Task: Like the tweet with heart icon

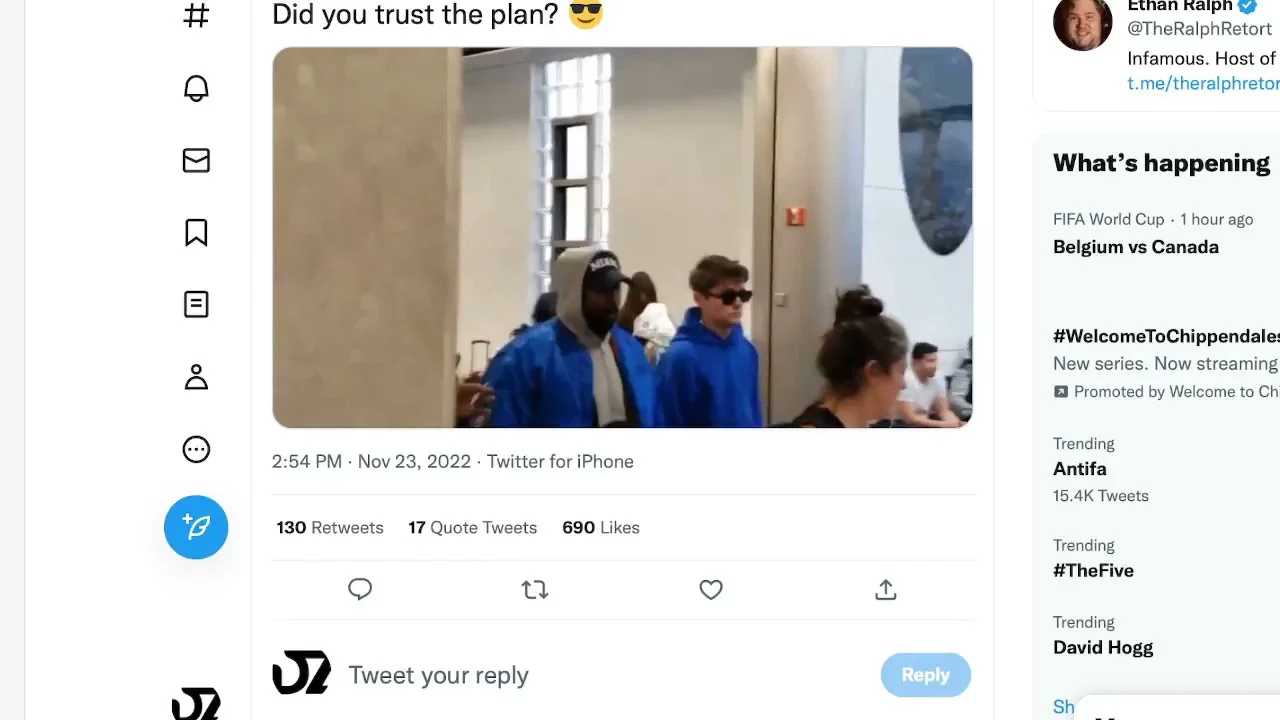Action: (711, 590)
